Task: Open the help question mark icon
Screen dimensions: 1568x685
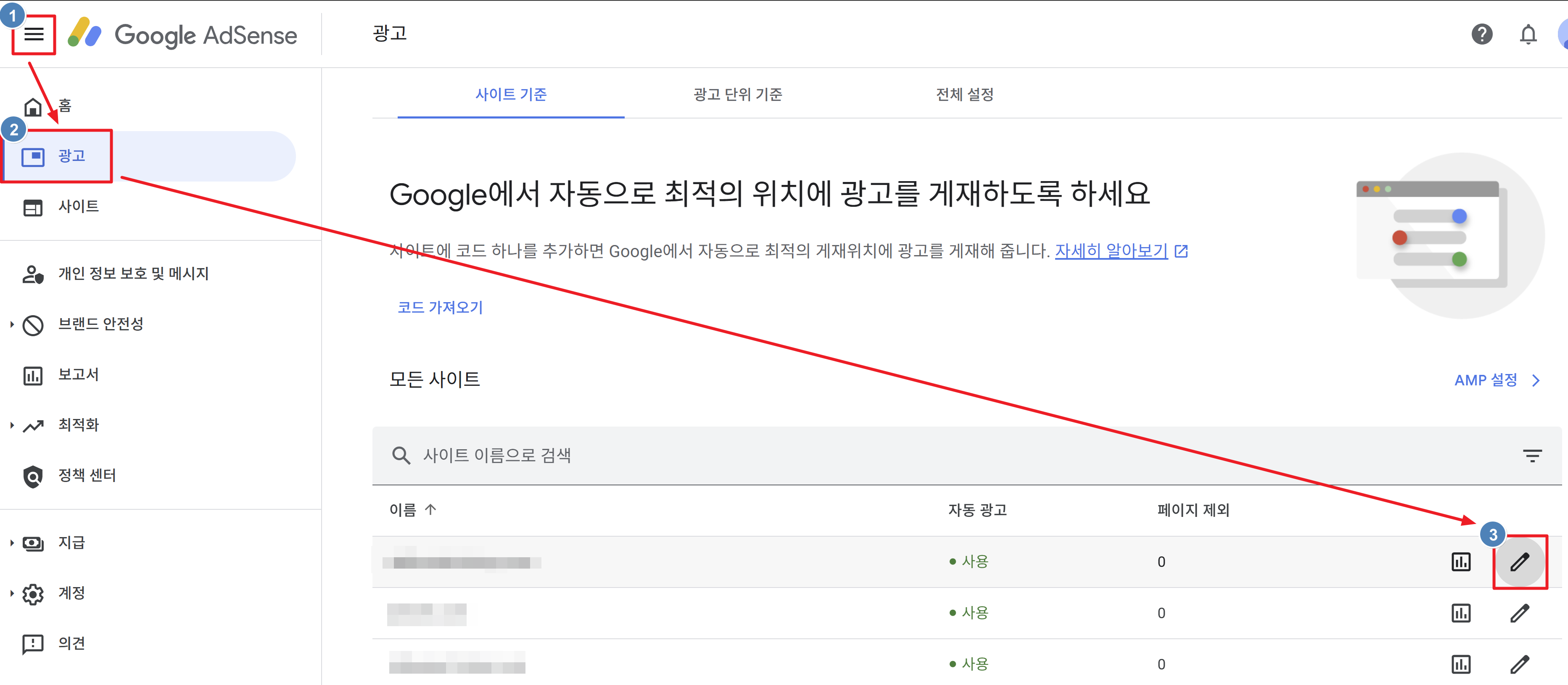Action: click(x=1481, y=34)
